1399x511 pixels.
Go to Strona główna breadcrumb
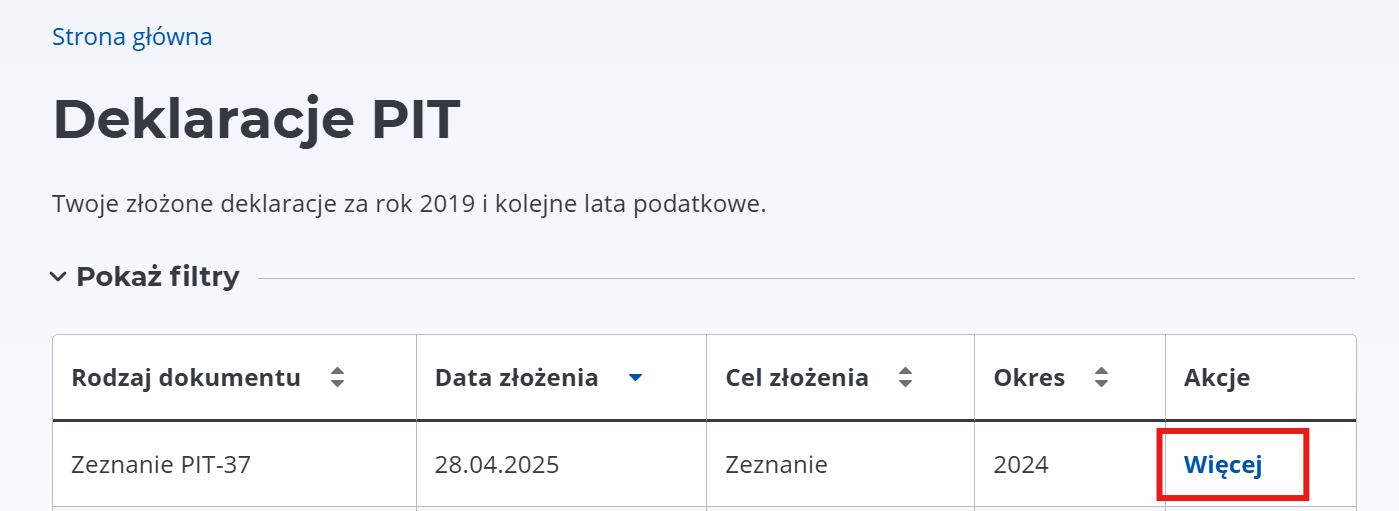(x=132, y=38)
